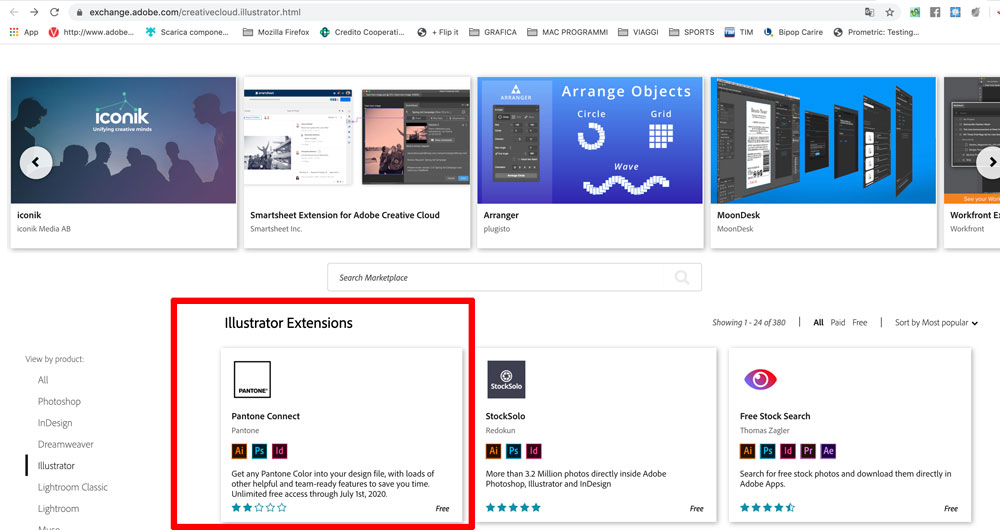View Photoshop extensions in sidebar
1000x530 pixels.
click(59, 401)
